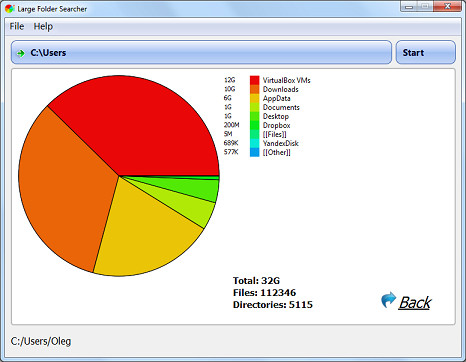This screenshot has width=466, height=362.
Task: Select the yellow AppData legend swatch
Action: pyautogui.click(x=254, y=98)
